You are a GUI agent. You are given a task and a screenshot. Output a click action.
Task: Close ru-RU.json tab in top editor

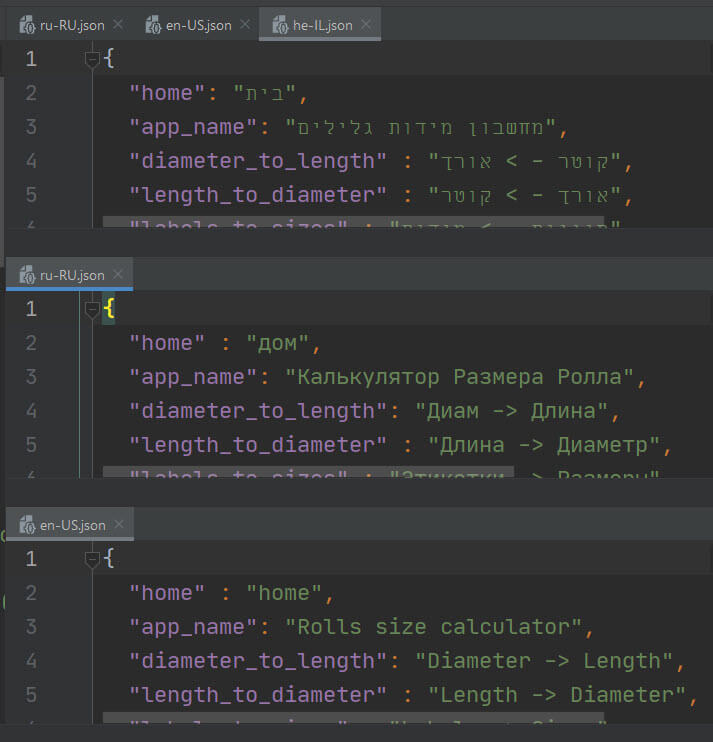(x=118, y=24)
